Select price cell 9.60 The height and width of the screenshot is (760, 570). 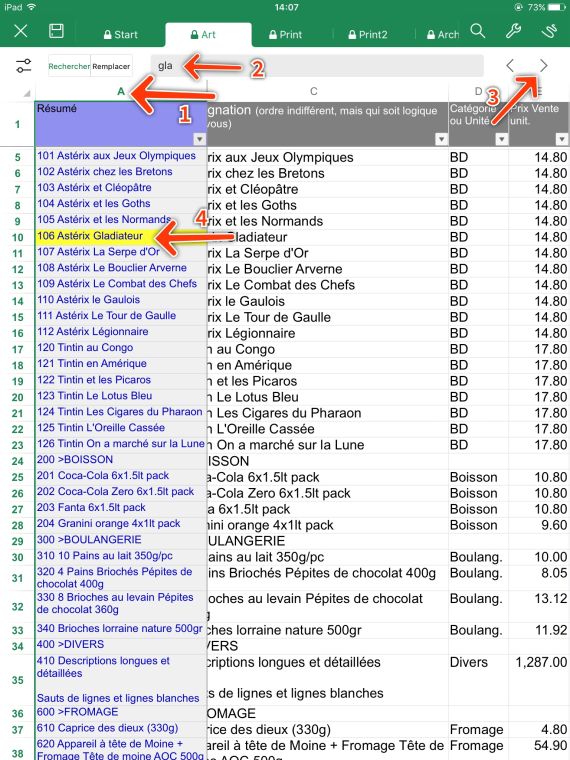(x=539, y=525)
